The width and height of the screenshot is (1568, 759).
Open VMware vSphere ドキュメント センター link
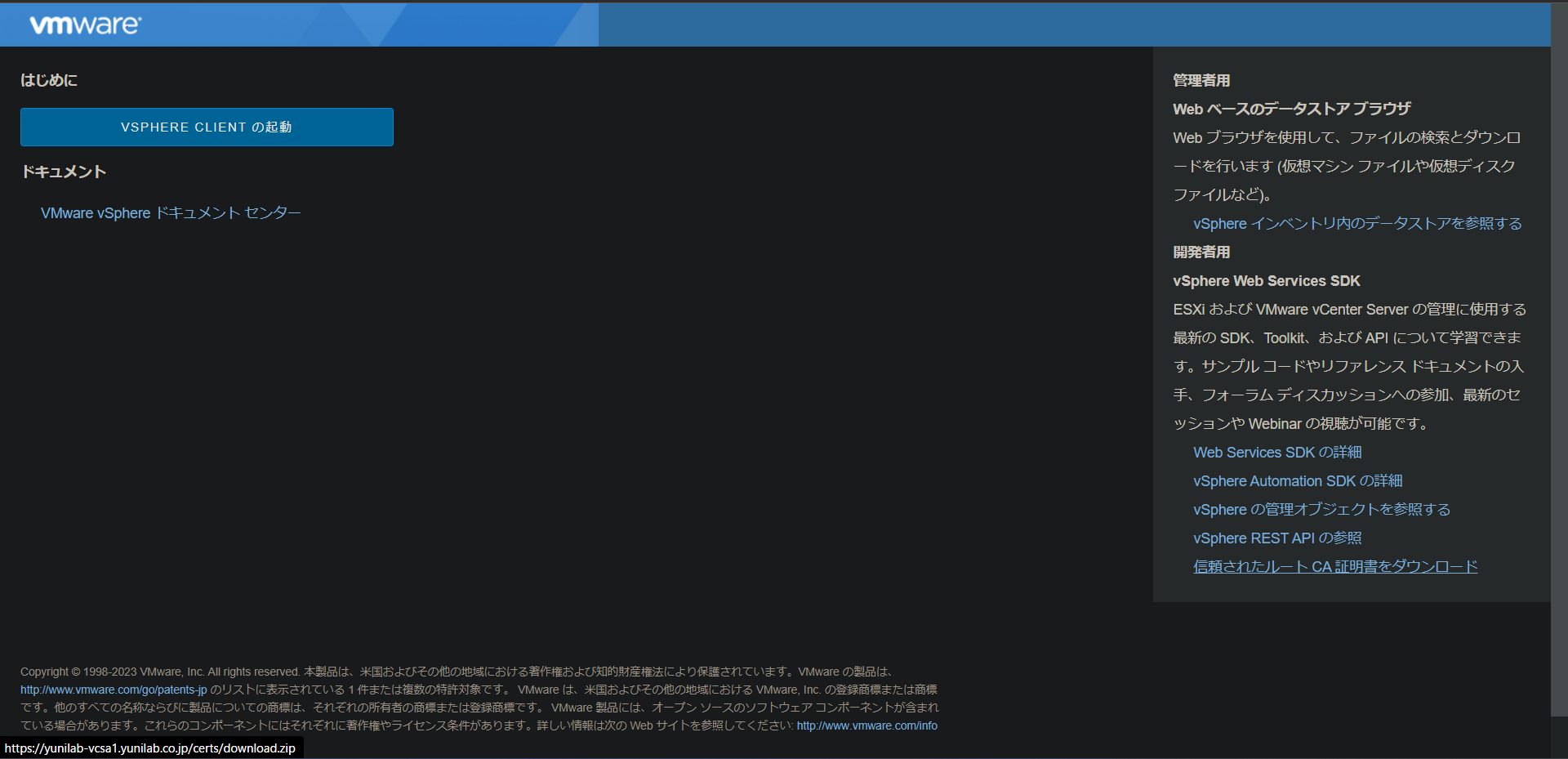pos(171,213)
